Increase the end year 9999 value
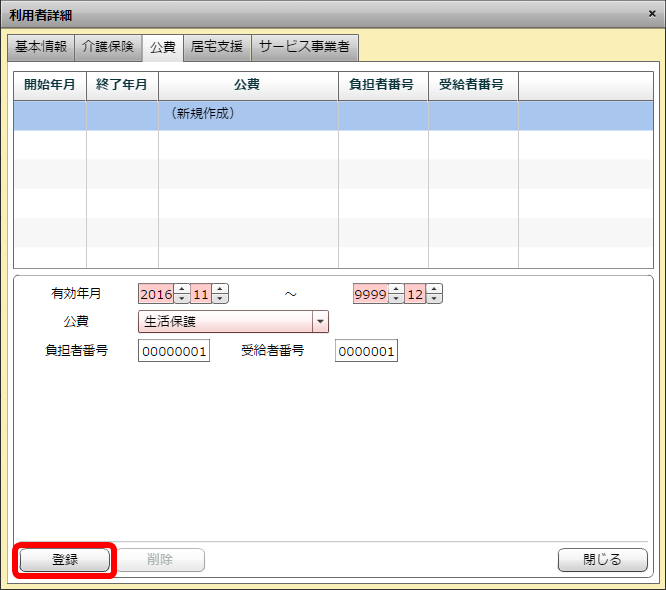Image resolution: width=666 pixels, height=590 pixels. coord(396,289)
